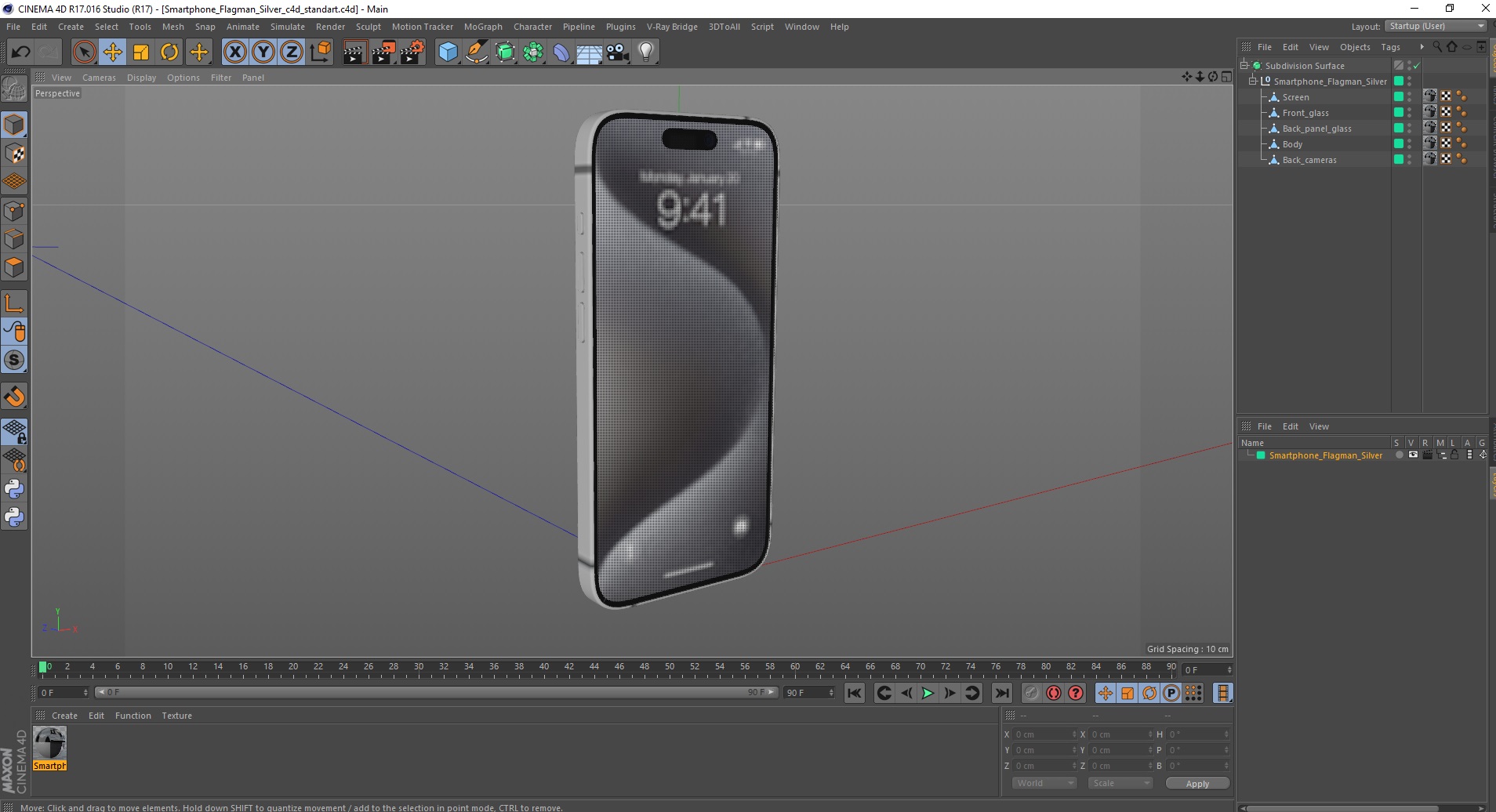Toggle Autokeying
This screenshot has height=812, width=1496.
[1053, 693]
